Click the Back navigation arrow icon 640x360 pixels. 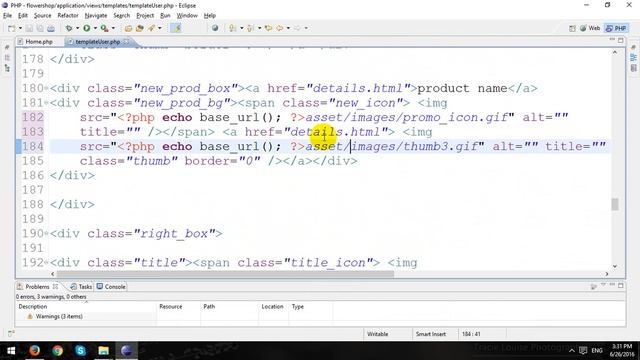(x=280, y=28)
